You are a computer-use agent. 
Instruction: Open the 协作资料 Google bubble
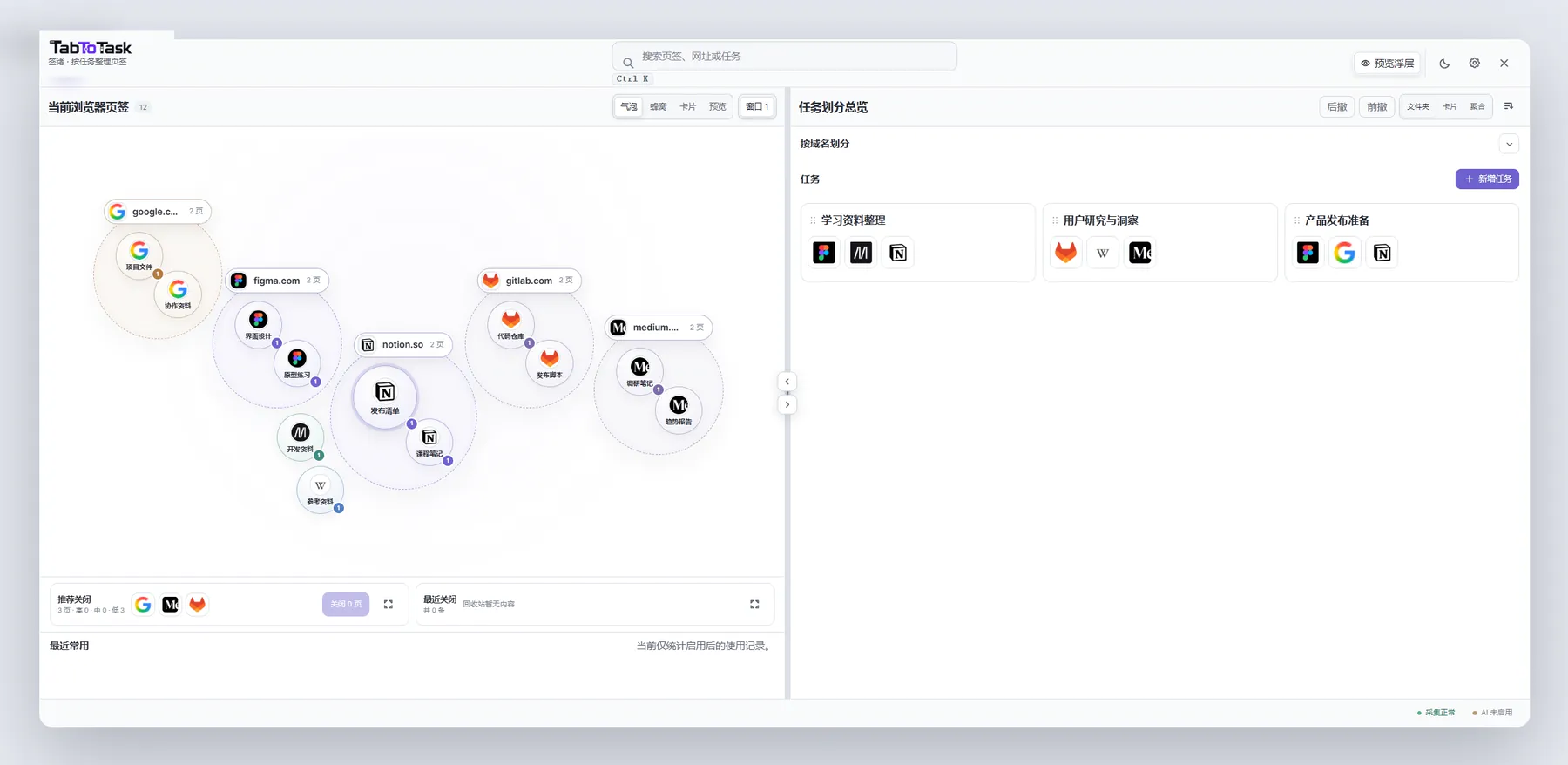click(x=178, y=294)
